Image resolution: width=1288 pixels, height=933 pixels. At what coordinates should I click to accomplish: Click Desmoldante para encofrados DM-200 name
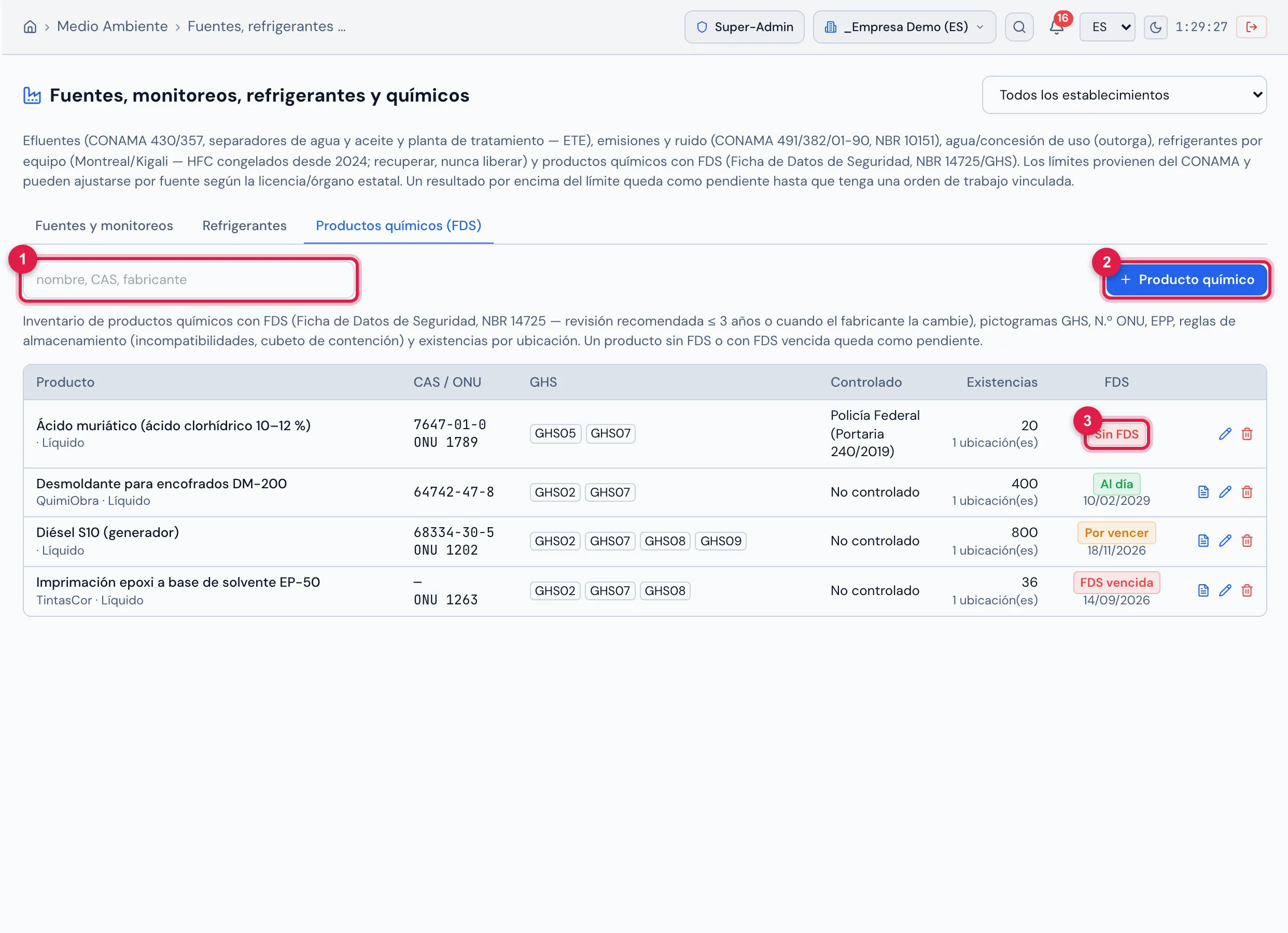tap(161, 483)
